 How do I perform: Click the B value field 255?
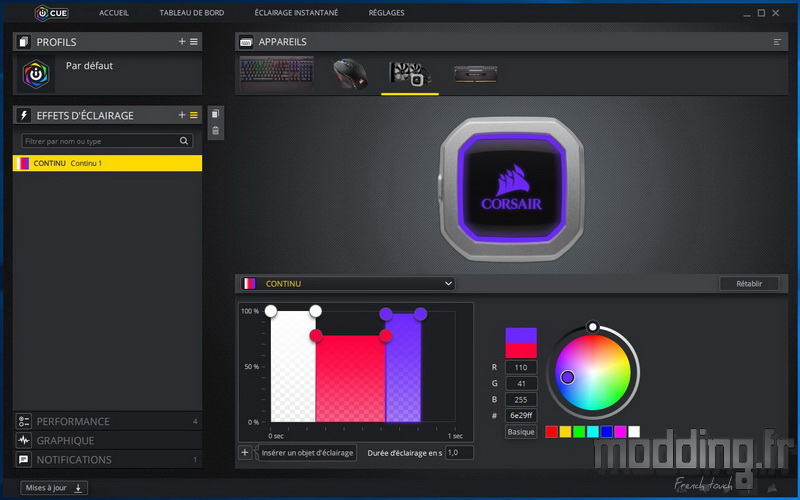coord(521,399)
